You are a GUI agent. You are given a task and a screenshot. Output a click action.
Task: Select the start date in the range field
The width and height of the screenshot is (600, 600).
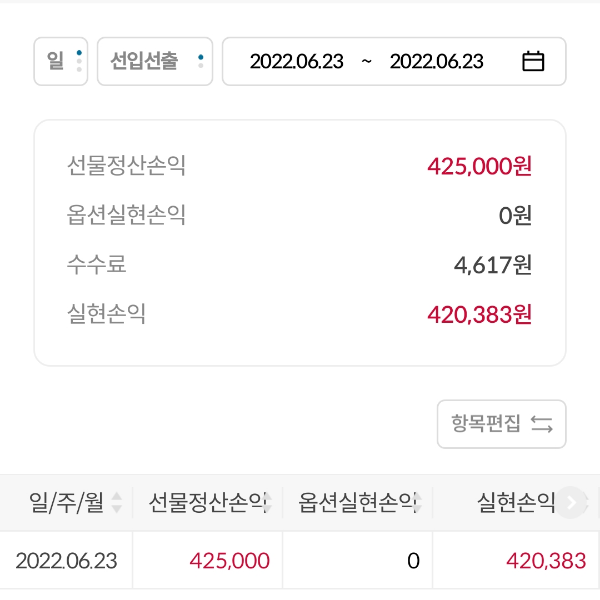[296, 62]
